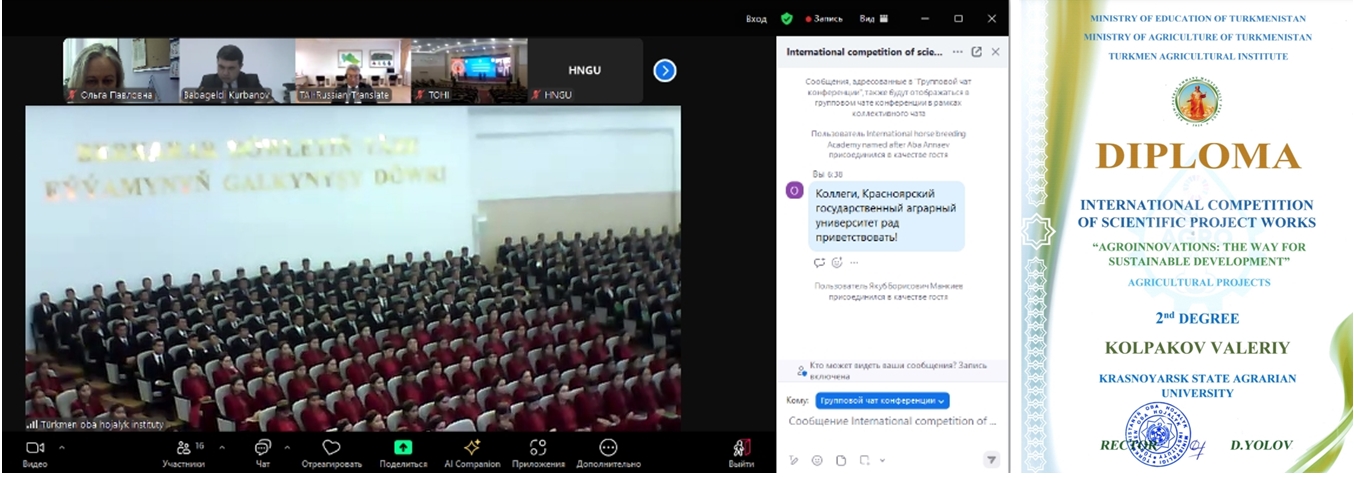Expand the arrow next to Участники
This screenshot has height=478, width=1354.
221,447
